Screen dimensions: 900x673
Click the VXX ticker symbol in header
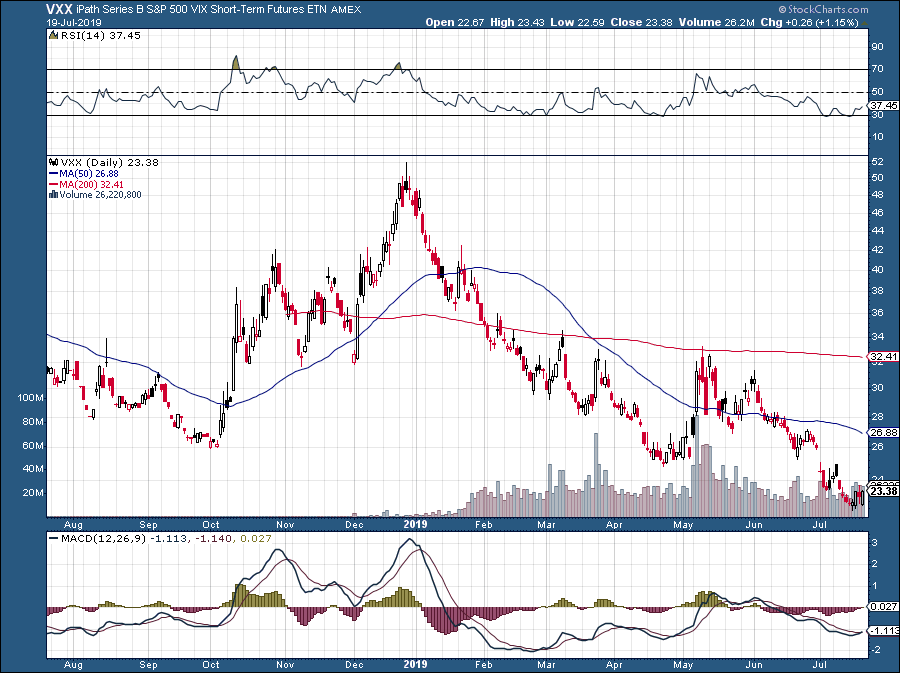(58, 9)
